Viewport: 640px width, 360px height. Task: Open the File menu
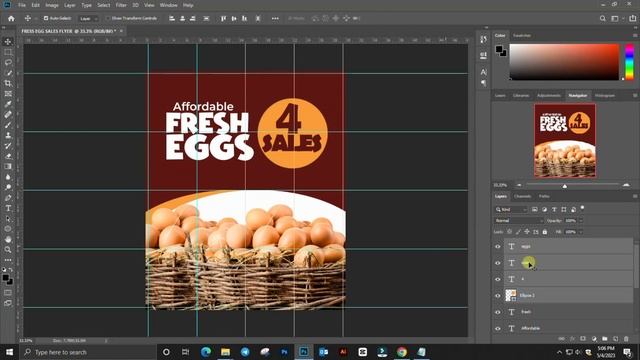click(x=22, y=5)
